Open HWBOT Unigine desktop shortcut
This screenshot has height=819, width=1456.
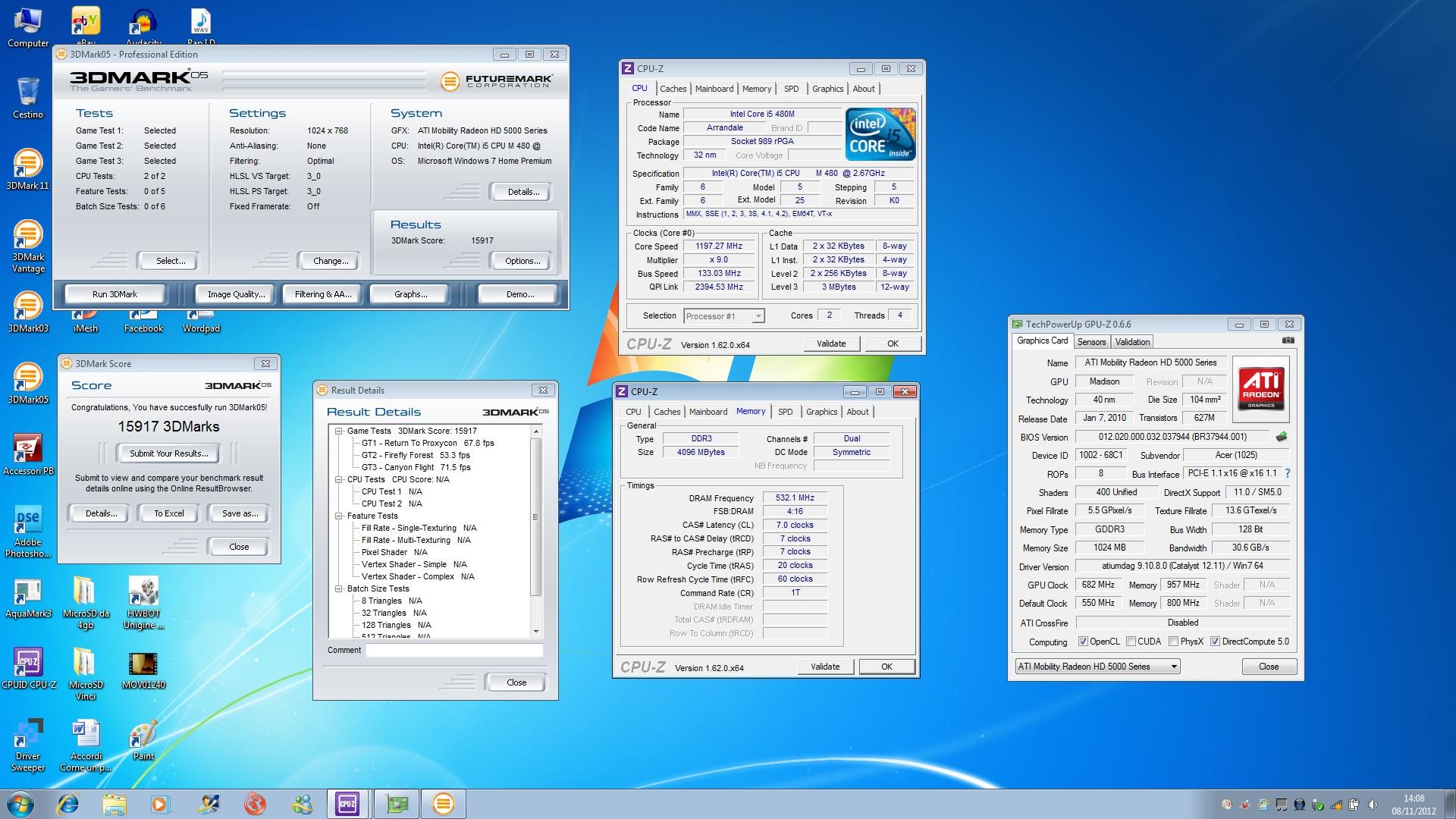(x=143, y=603)
